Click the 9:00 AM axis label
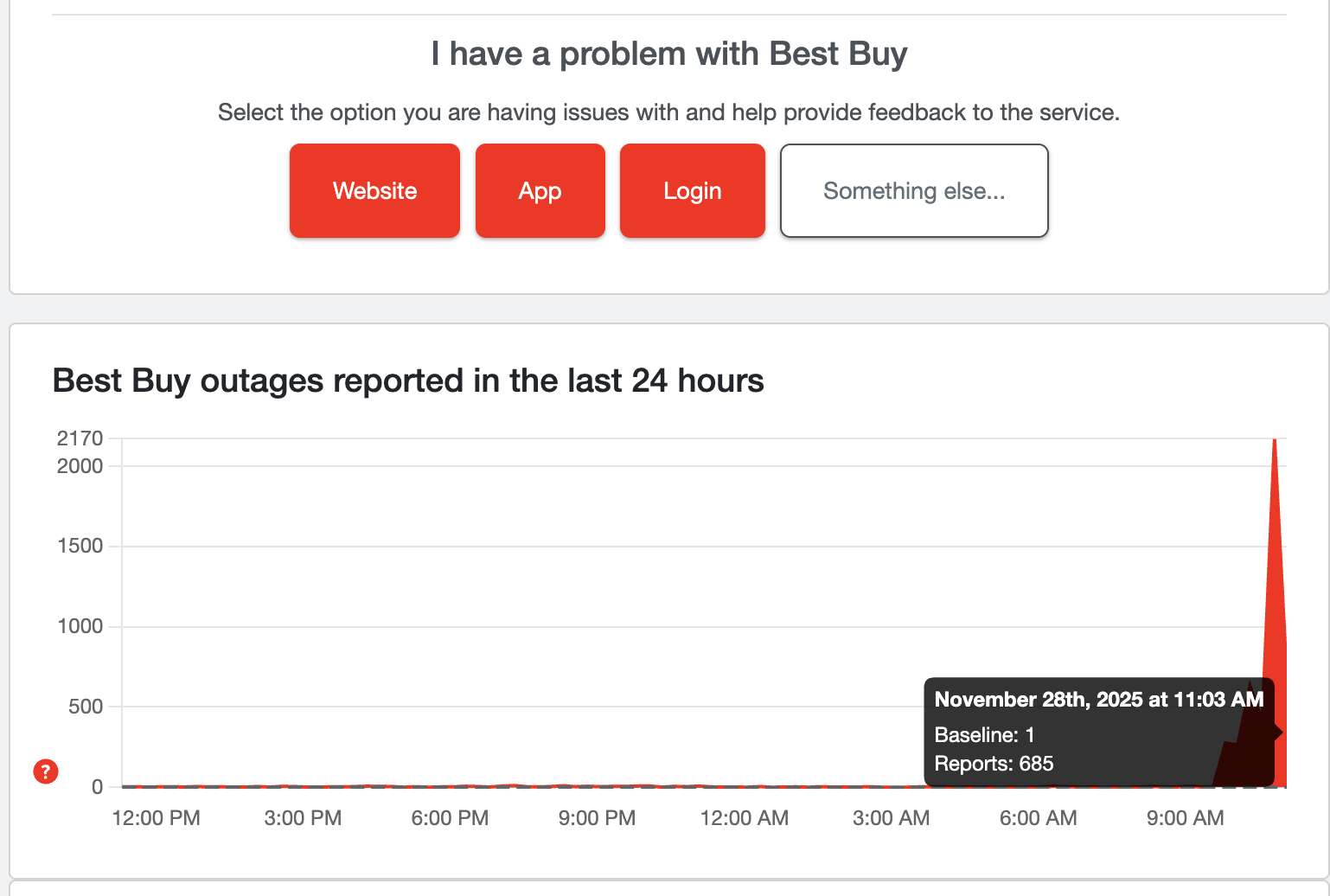This screenshot has height=896, width=1330. click(1185, 817)
